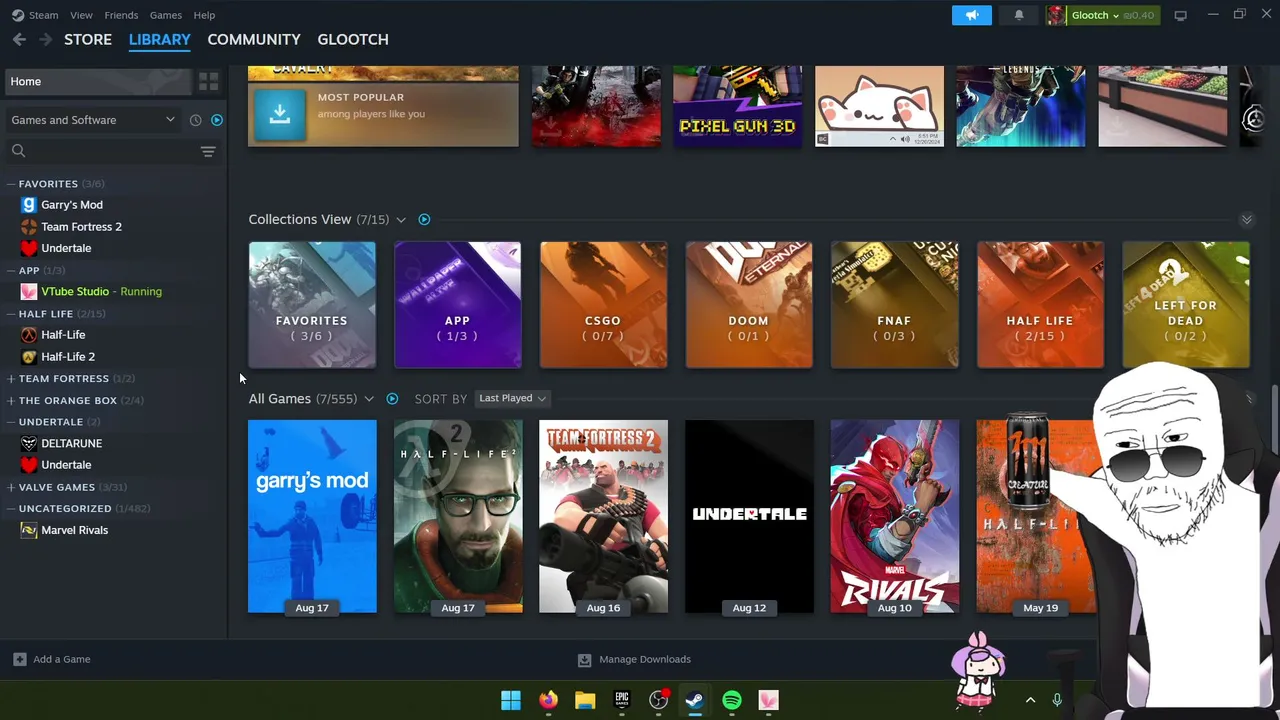
Task: Switch to the STORE tab
Action: coord(88,39)
